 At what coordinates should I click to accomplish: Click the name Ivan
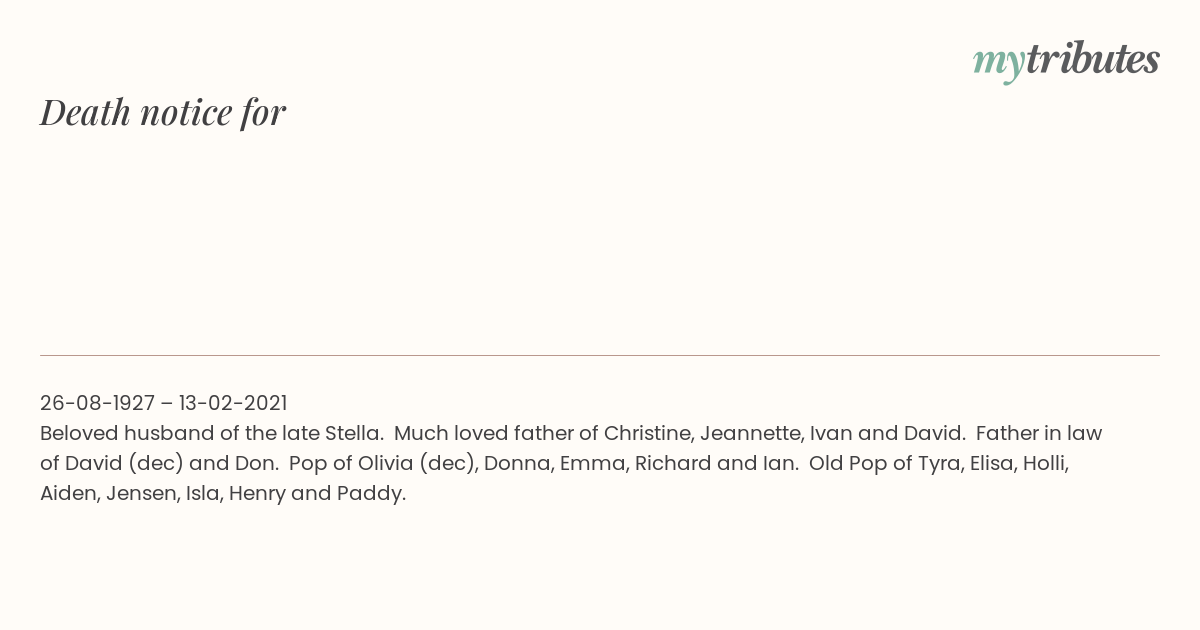click(830, 433)
